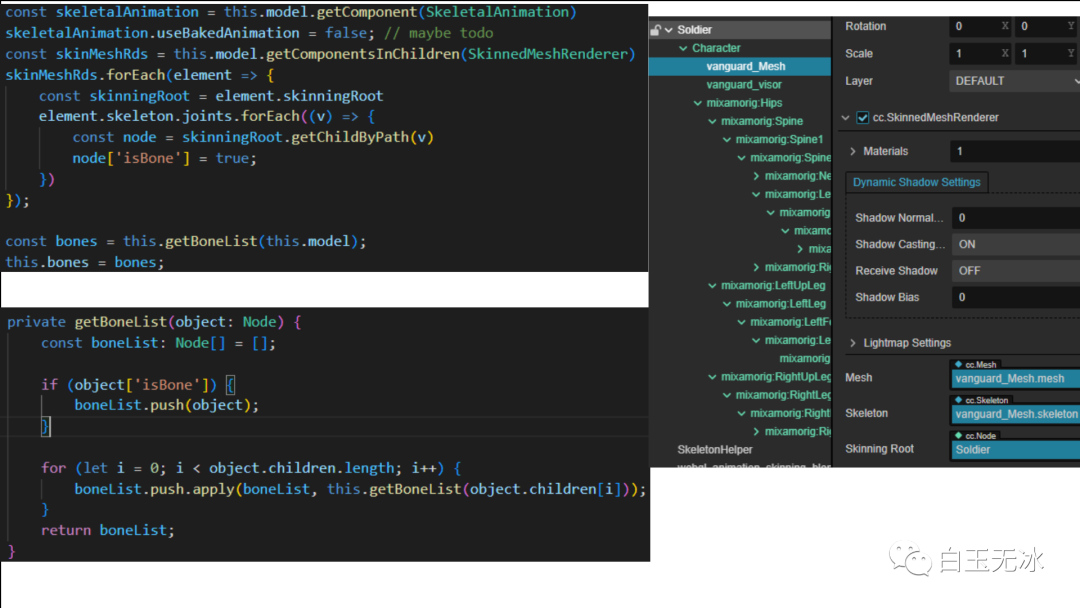
Task: Expand Lightmap Settings section
Action: coord(853,343)
